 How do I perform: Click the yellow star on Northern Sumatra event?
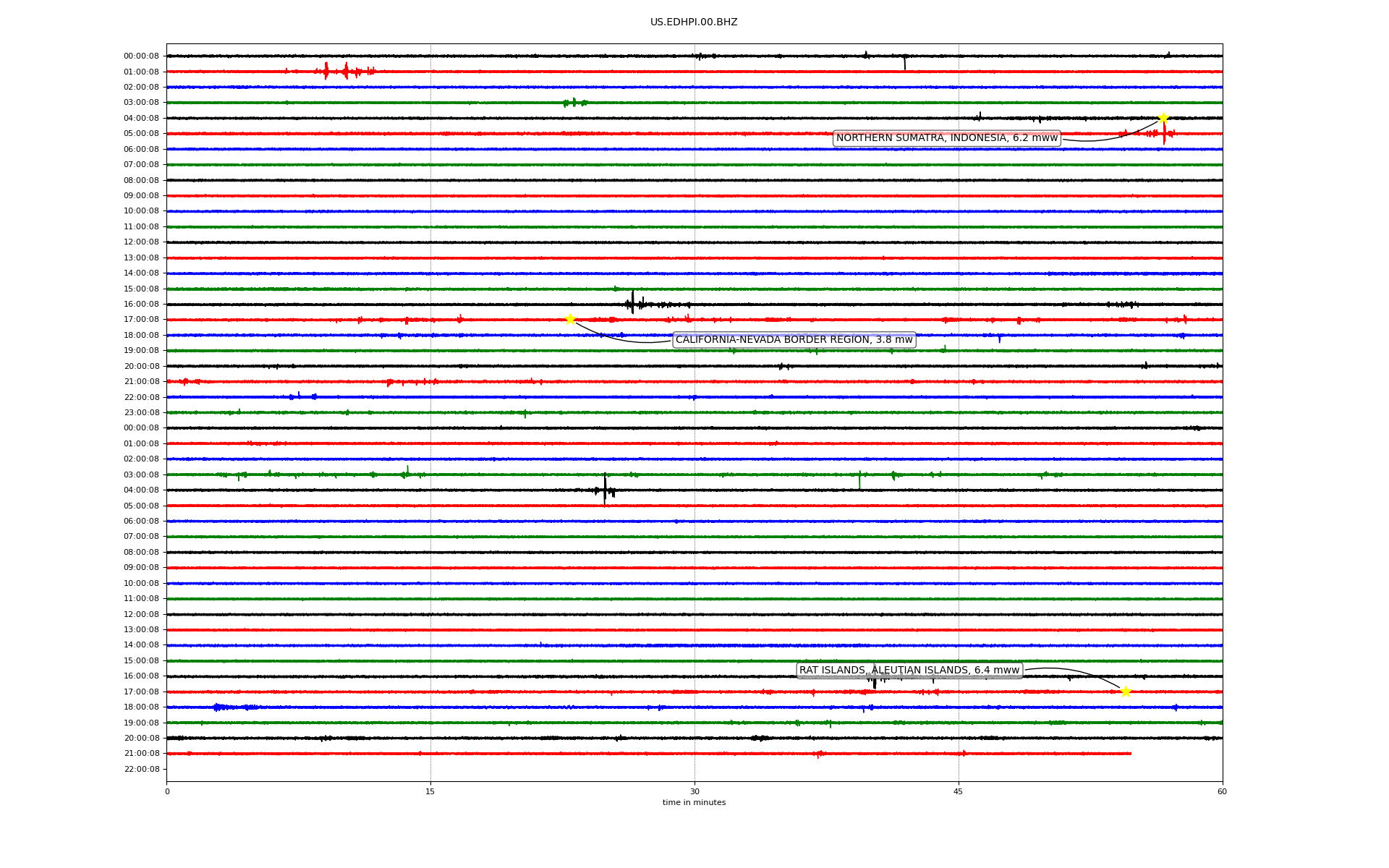point(1163,118)
